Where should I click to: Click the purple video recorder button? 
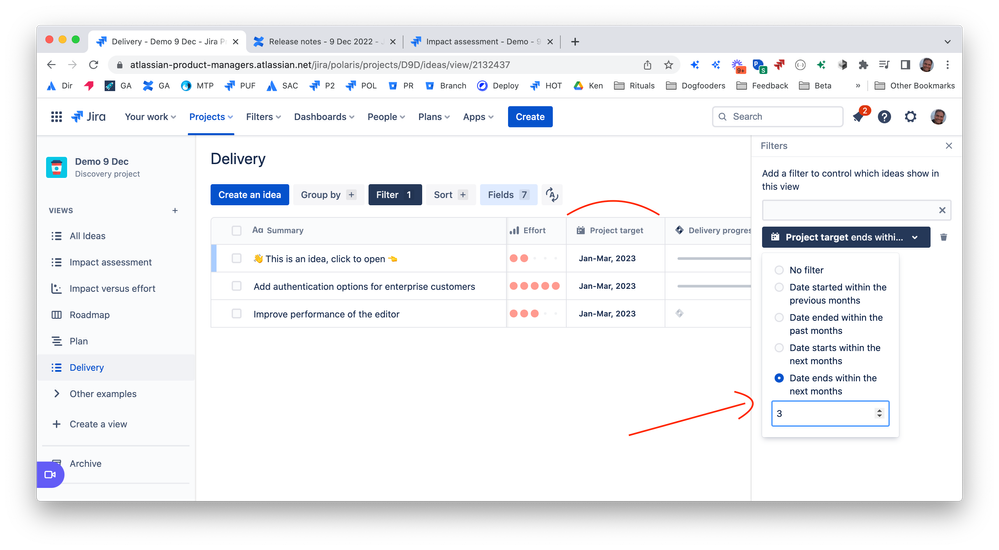(x=50, y=475)
